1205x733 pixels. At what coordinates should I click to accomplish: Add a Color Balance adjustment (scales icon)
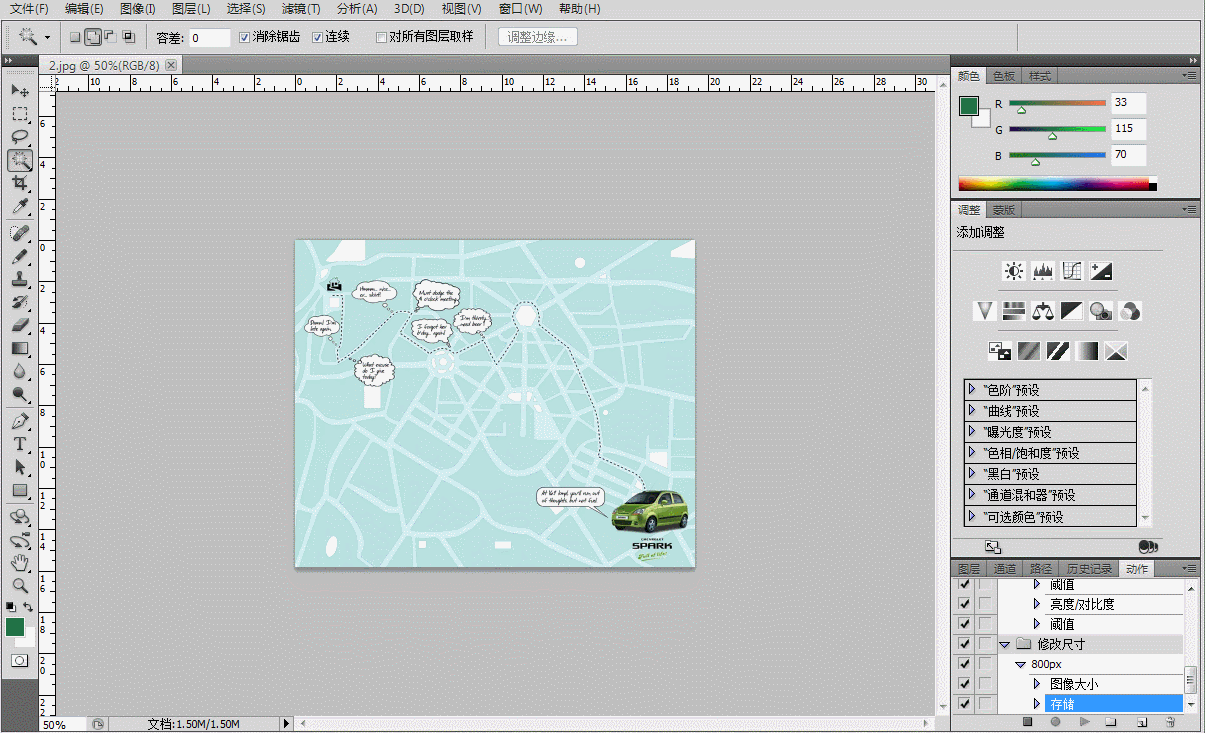point(1043,311)
